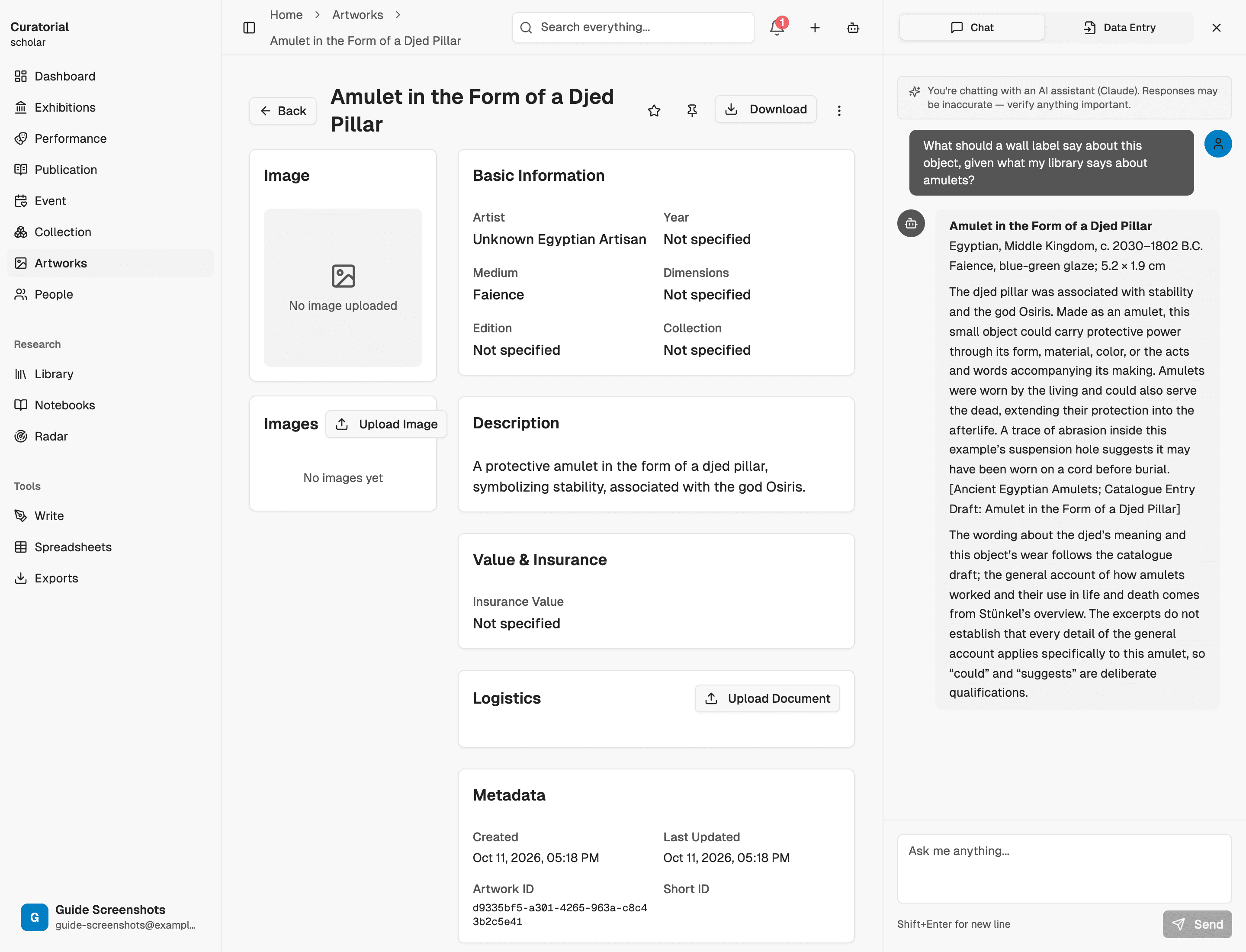Click the plus add icon

815,28
